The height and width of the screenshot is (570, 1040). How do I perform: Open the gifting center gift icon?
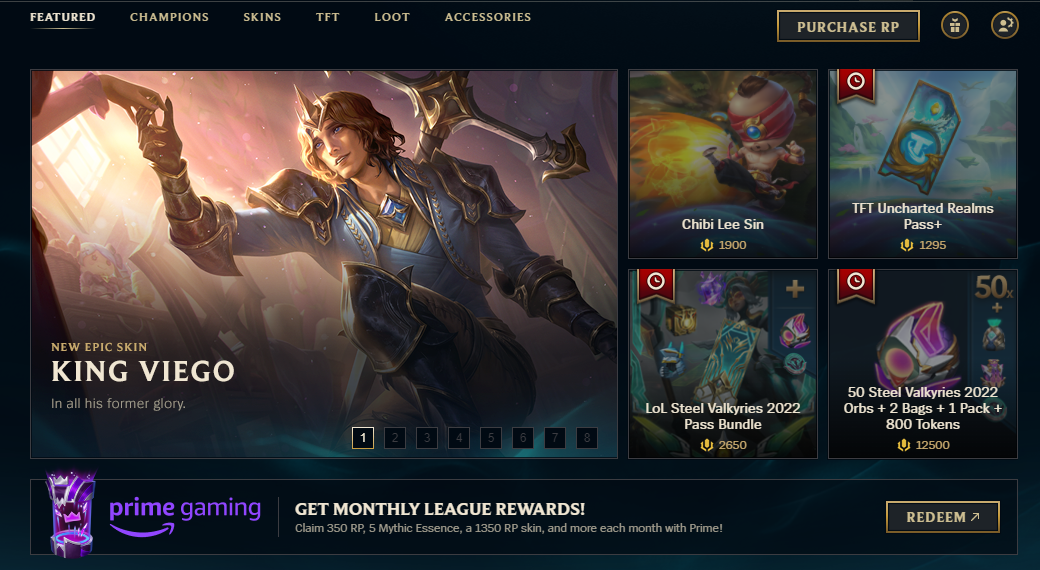954,26
